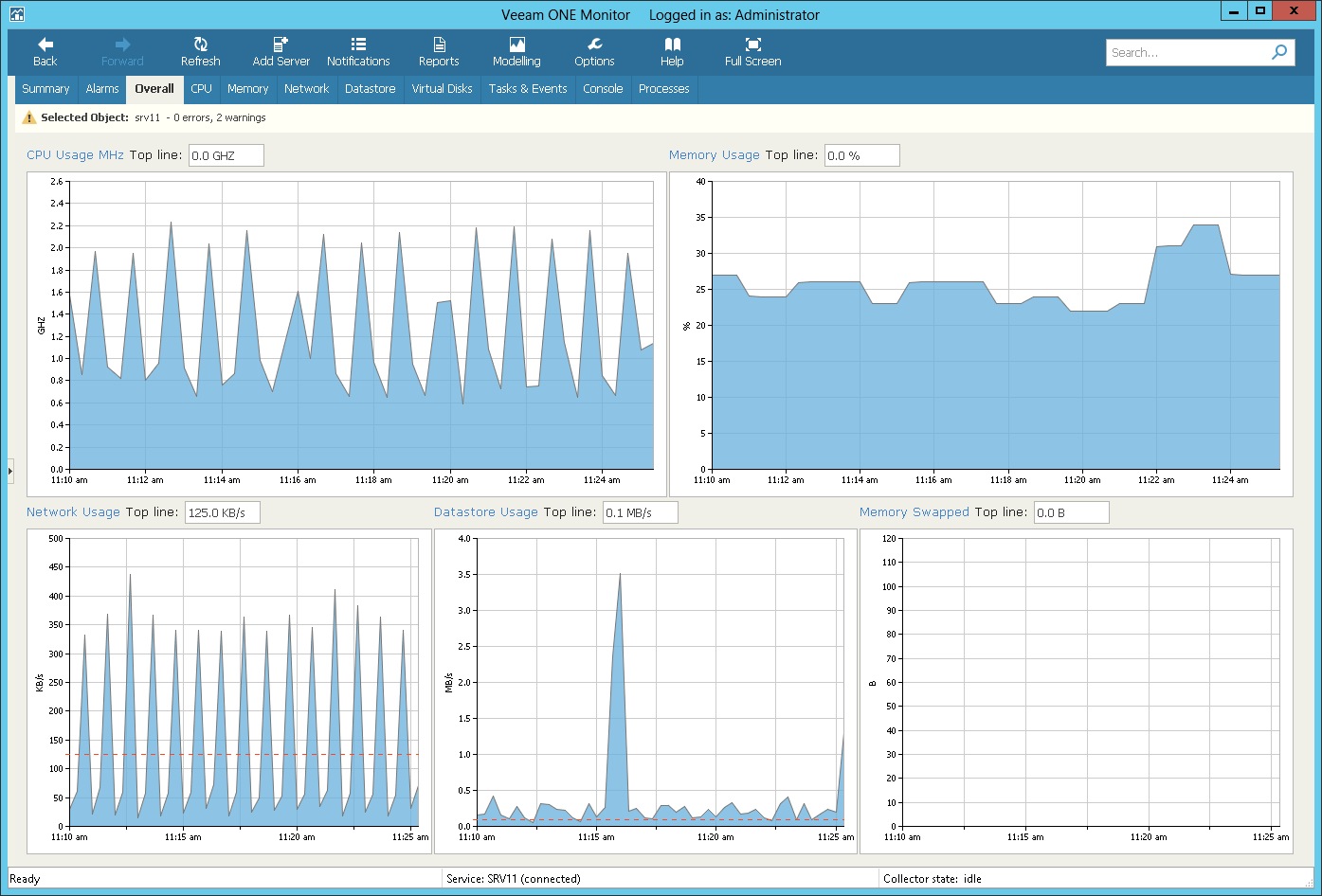The height and width of the screenshot is (896, 1322).
Task: Click the search magnifier icon
Action: (1279, 52)
